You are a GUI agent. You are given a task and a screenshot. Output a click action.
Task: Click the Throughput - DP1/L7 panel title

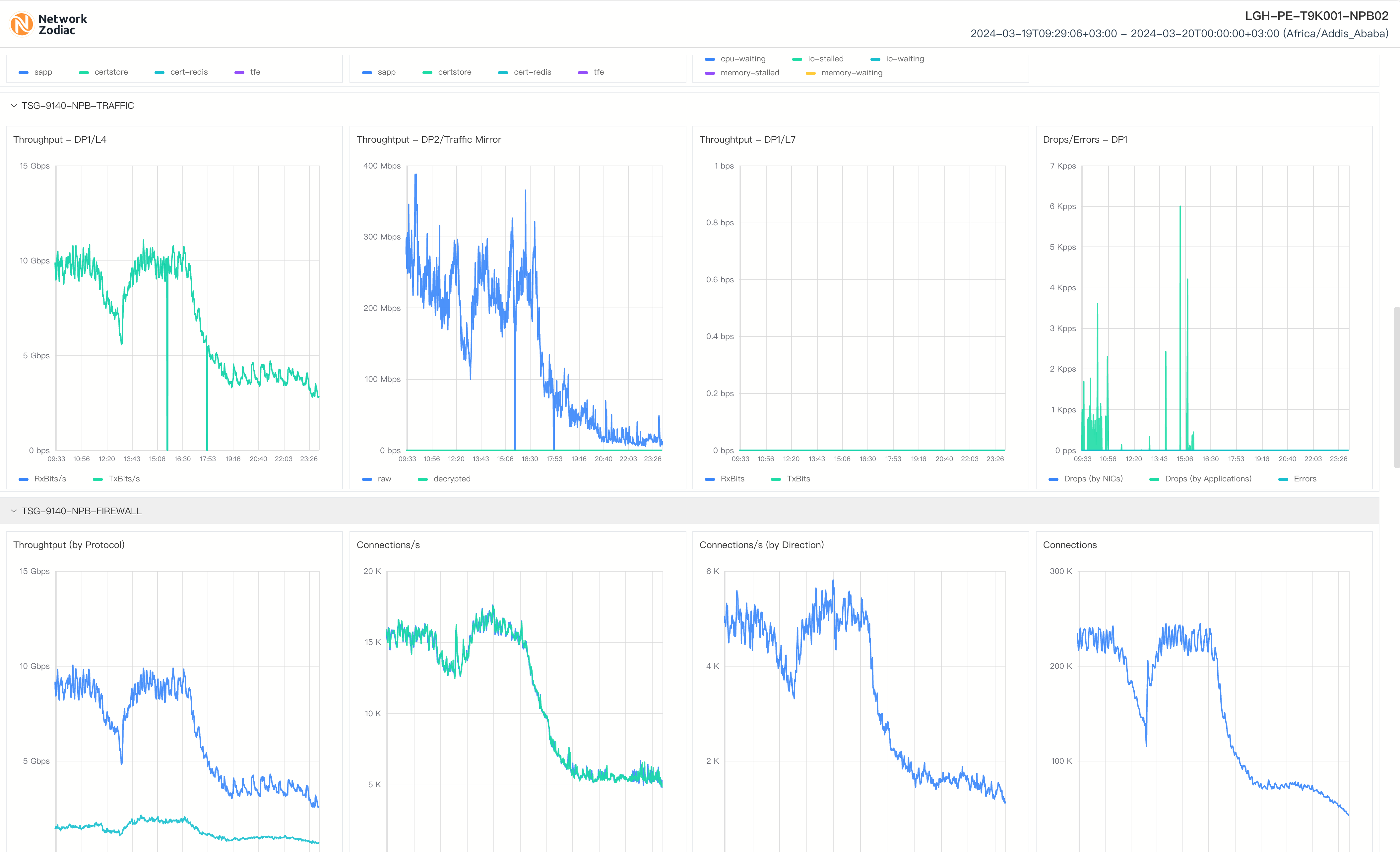tap(747, 139)
